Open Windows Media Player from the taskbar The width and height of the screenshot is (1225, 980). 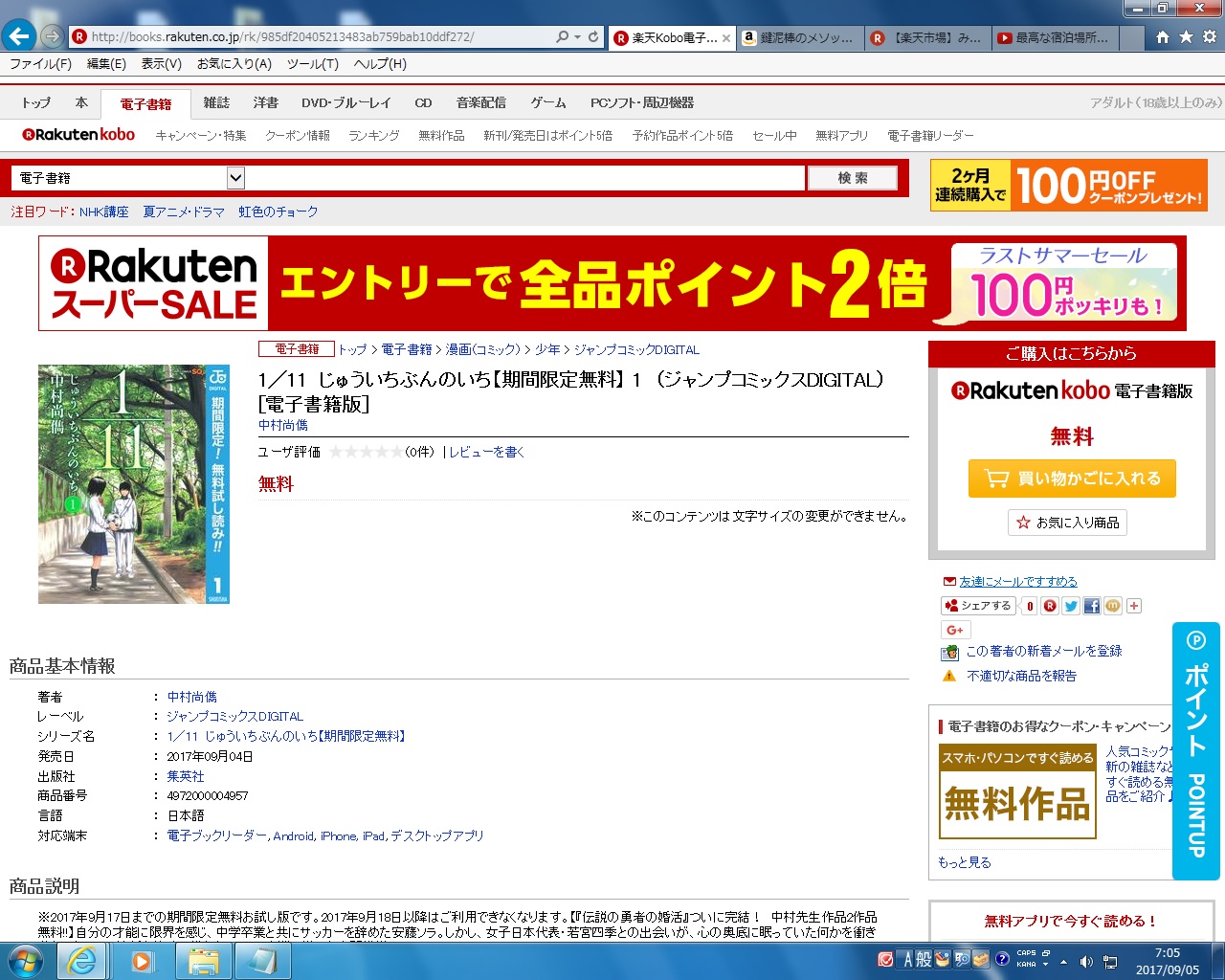pyautogui.click(x=144, y=961)
